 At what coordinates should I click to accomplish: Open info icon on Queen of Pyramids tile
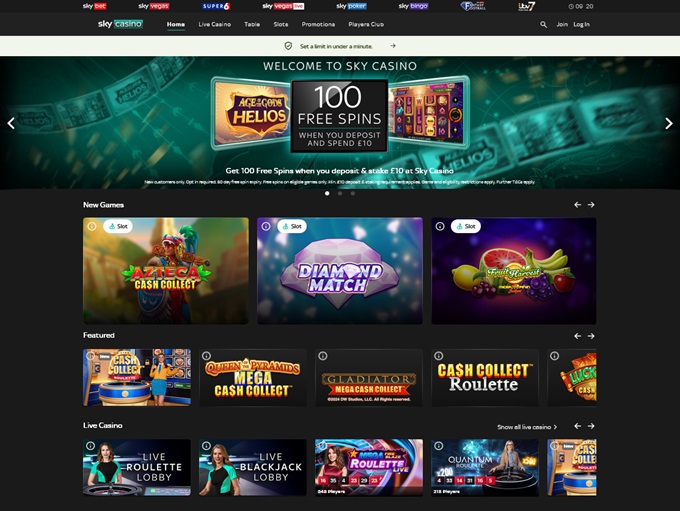[206, 356]
